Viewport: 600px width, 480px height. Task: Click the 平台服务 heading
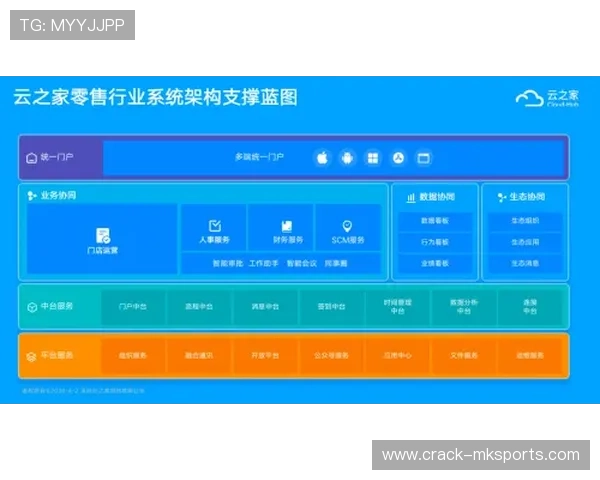tap(57, 356)
